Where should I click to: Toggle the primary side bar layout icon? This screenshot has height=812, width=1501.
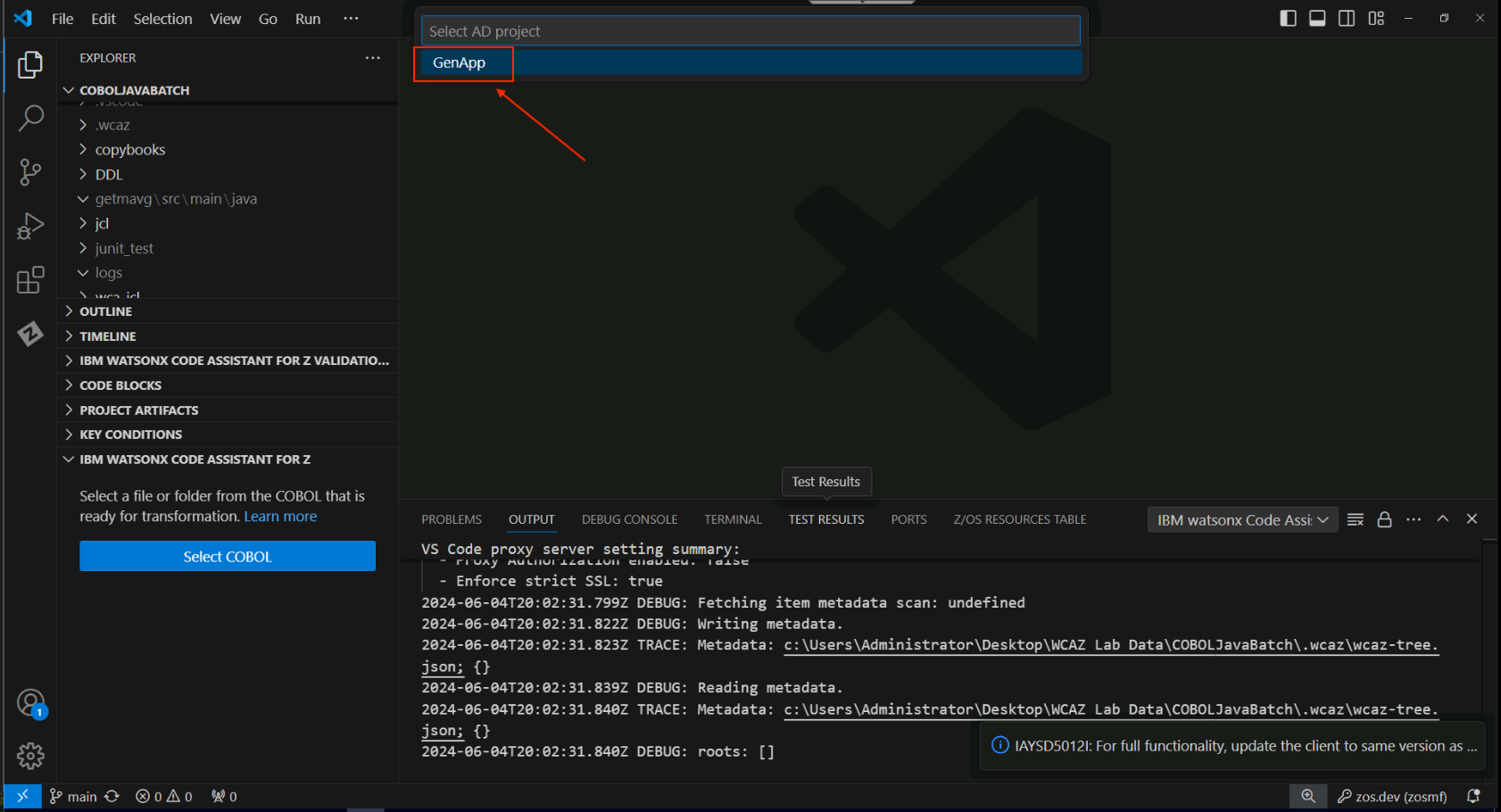(1288, 18)
